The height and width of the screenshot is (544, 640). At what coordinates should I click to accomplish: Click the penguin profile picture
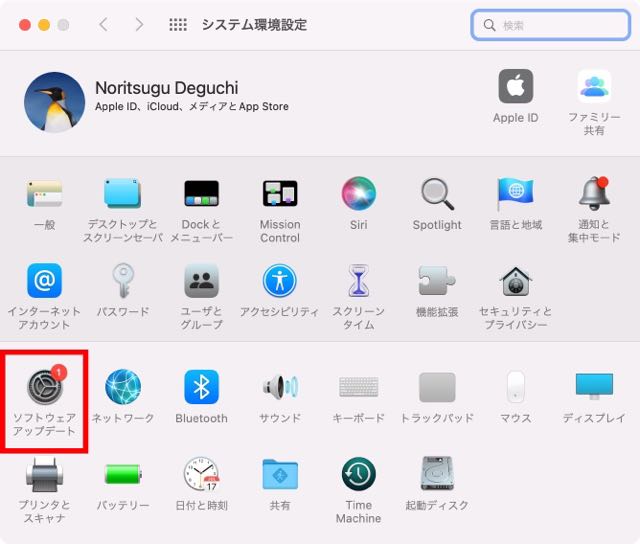point(54,102)
